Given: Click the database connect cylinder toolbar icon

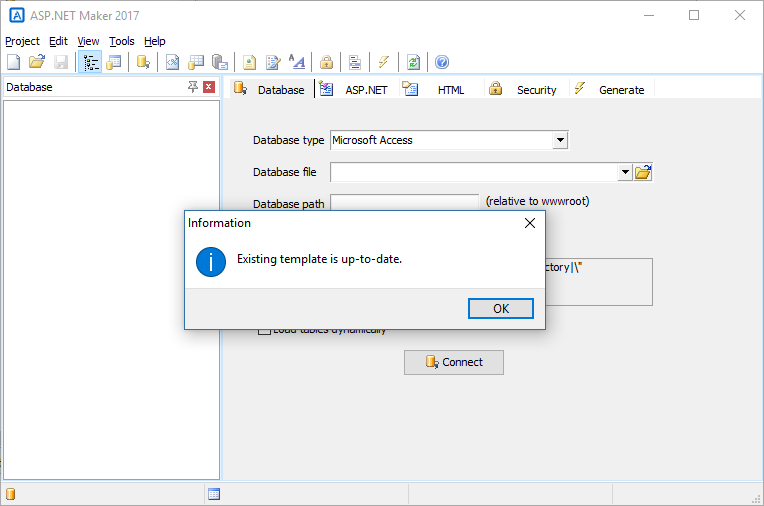Looking at the screenshot, I should [x=143, y=62].
